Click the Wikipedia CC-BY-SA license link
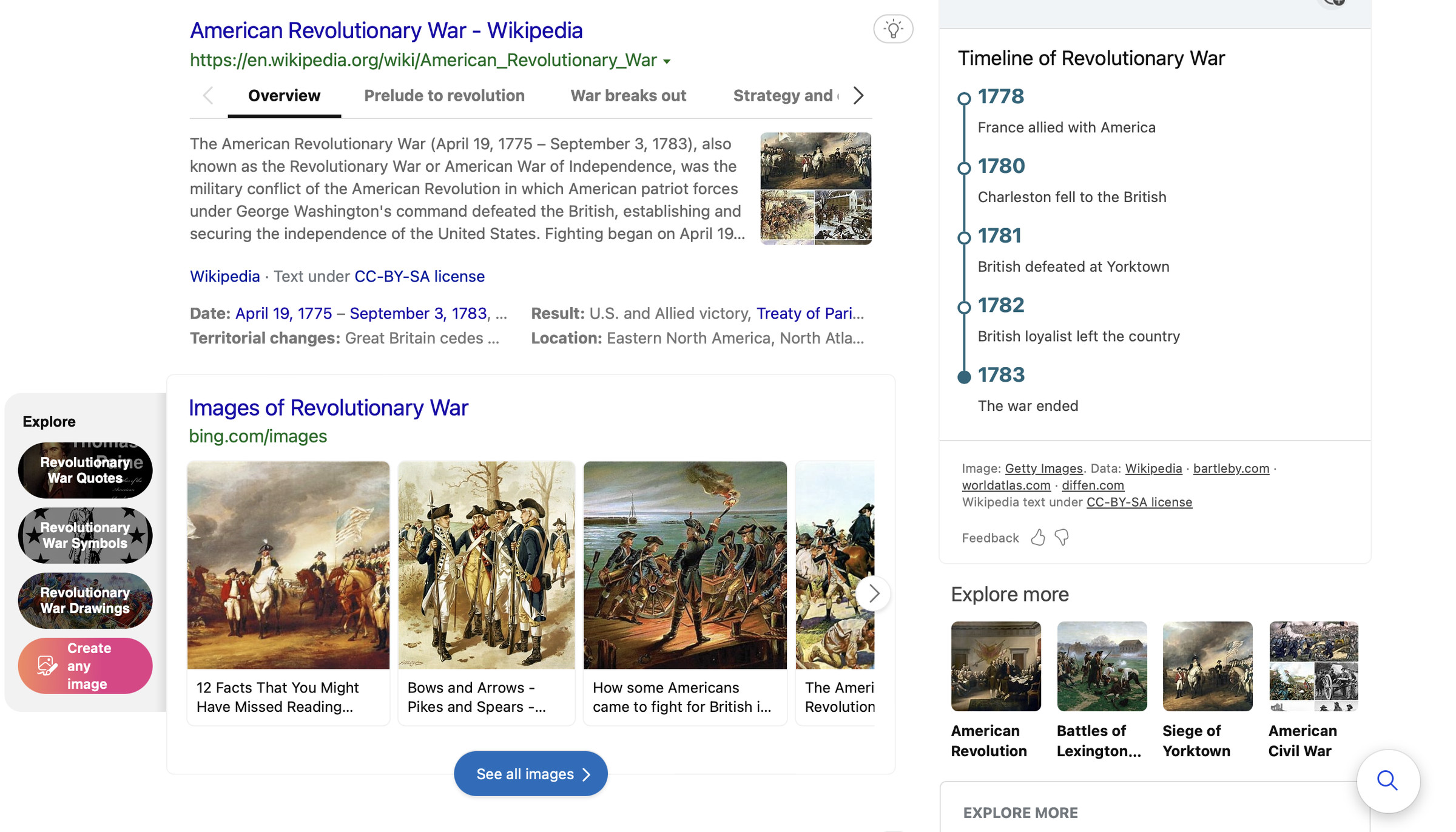Screen dimensions: 1456x832 click(419, 275)
